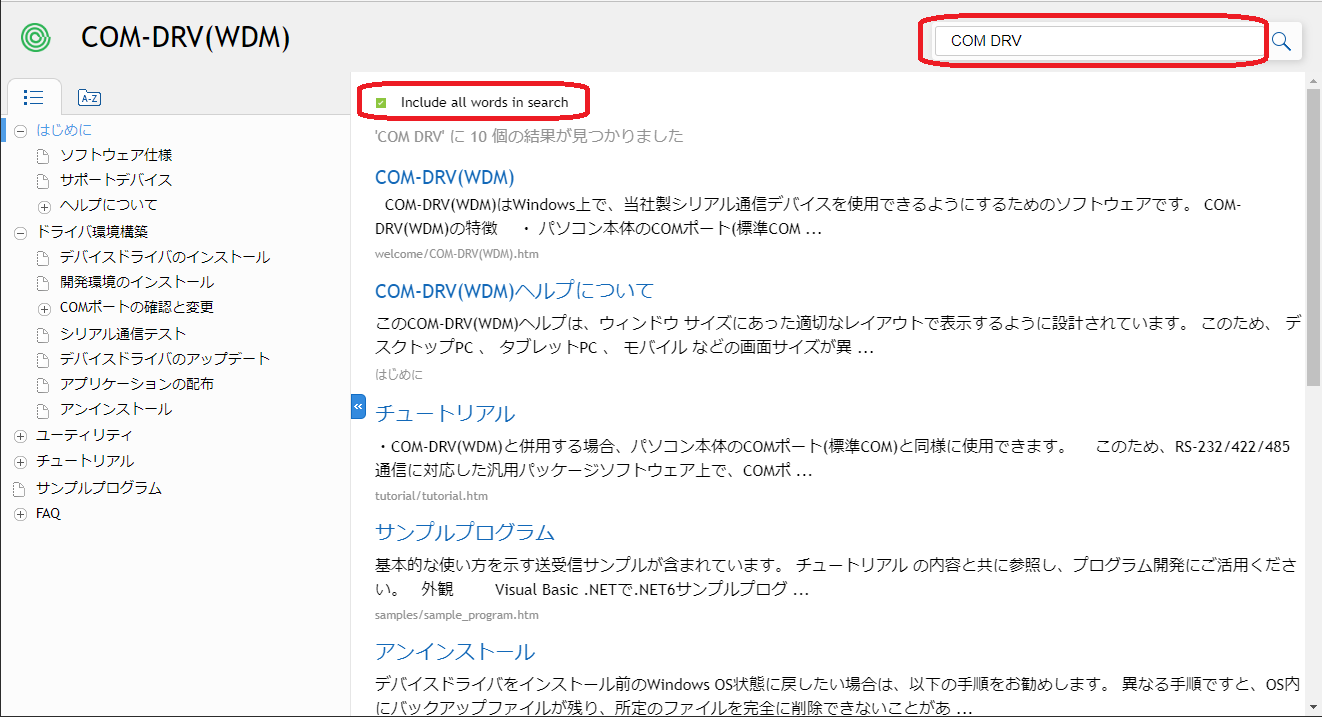Expand the FAQ tree node
This screenshot has height=717, width=1322.
coord(20,514)
